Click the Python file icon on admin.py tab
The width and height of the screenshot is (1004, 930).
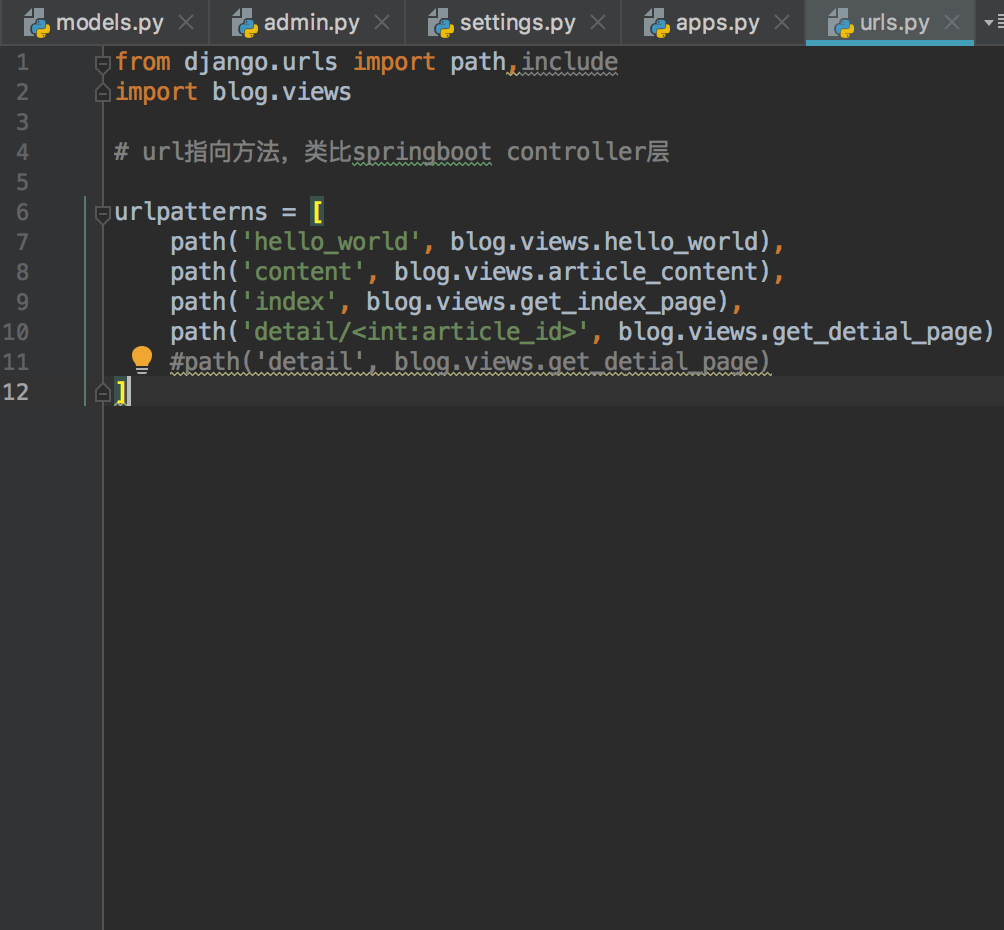point(245,22)
